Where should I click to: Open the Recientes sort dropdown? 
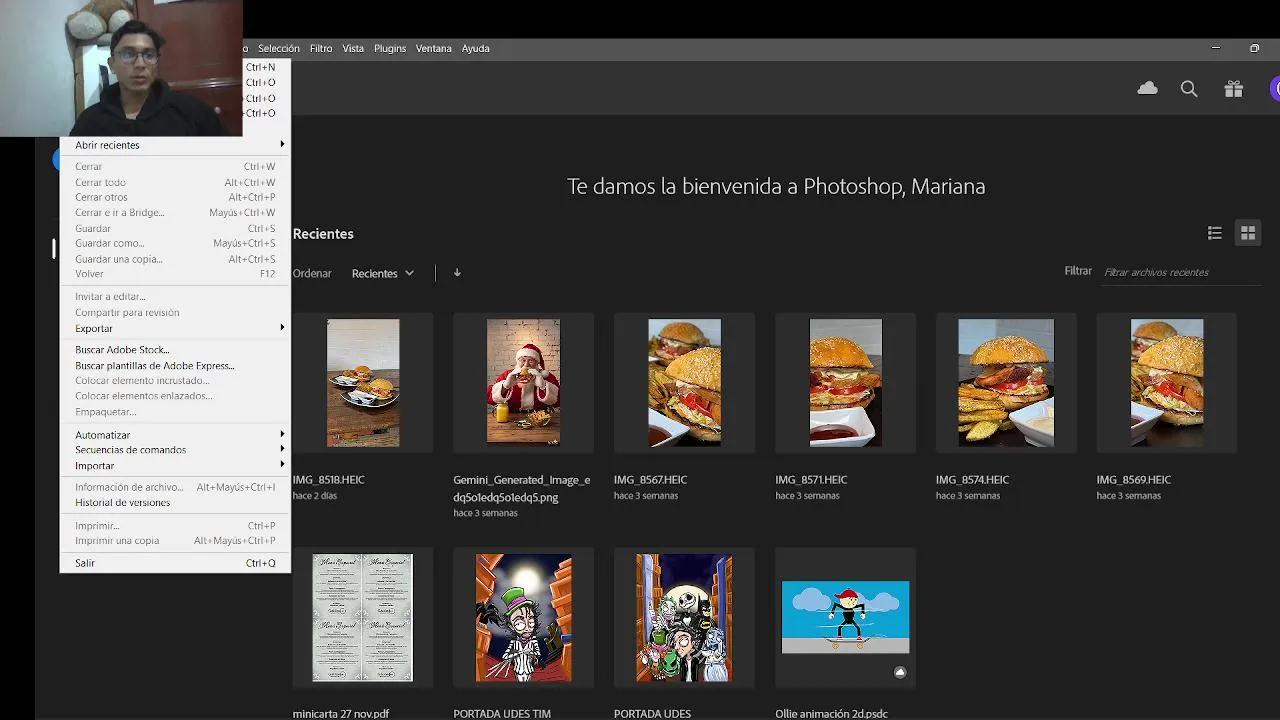tap(383, 273)
